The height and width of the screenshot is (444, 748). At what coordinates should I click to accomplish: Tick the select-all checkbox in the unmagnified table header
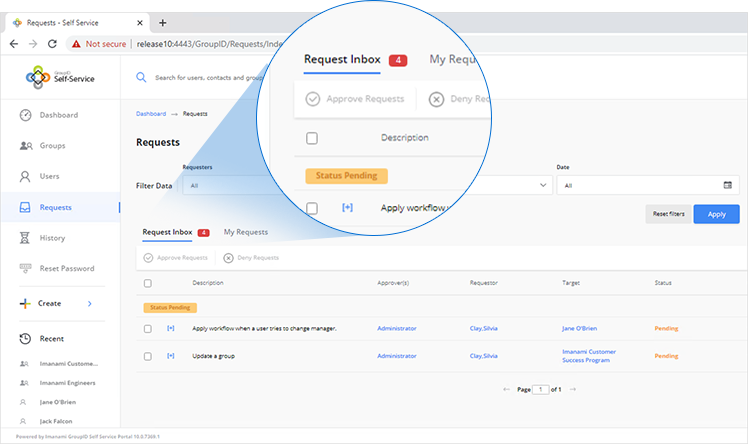(148, 283)
